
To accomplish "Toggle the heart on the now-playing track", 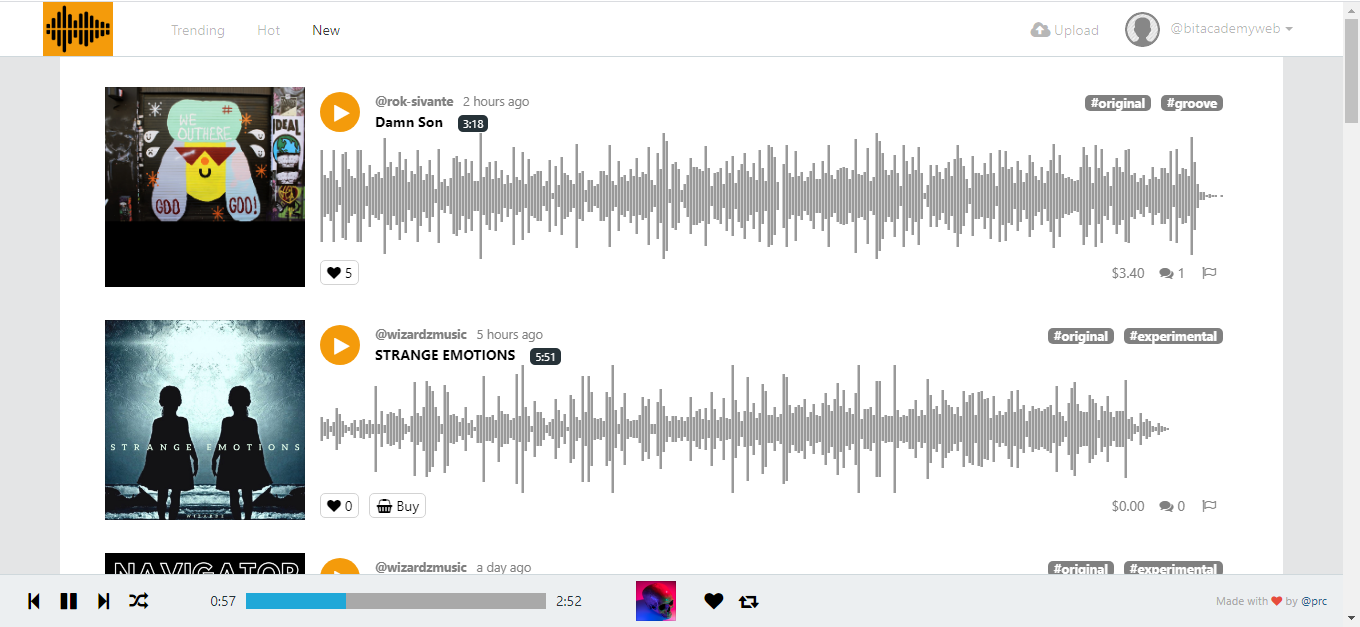I will click(x=713, y=601).
